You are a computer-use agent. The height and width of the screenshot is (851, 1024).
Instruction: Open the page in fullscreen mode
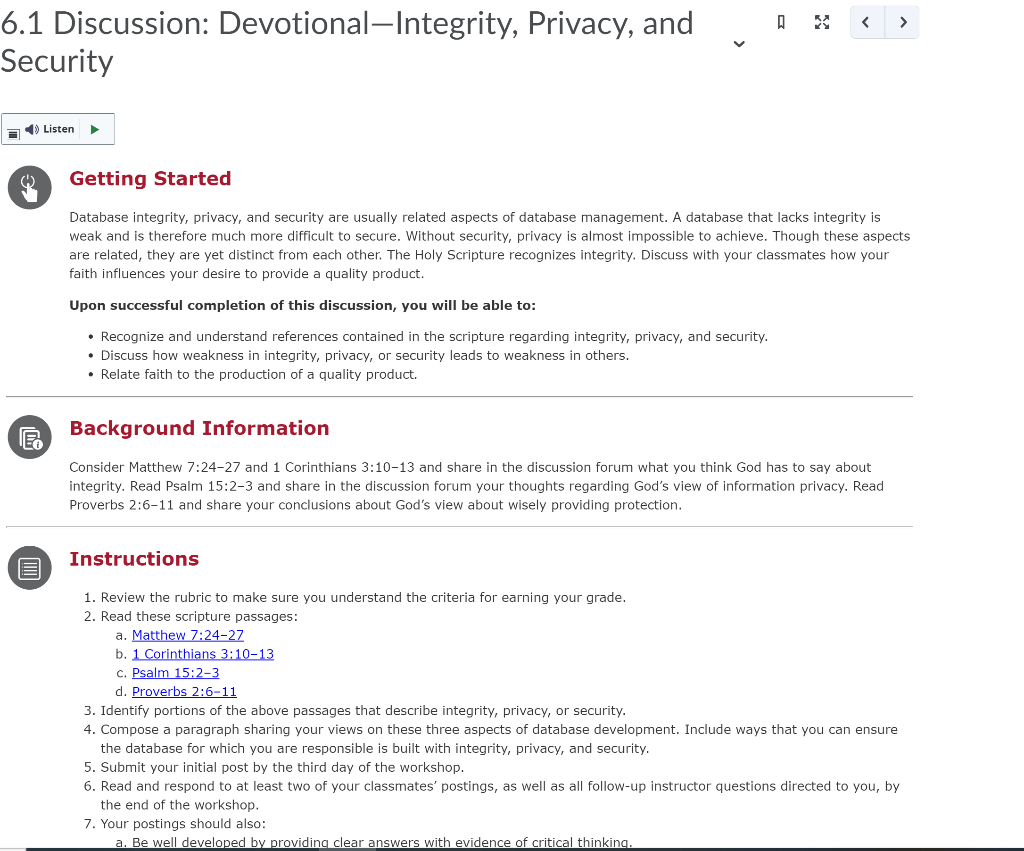click(822, 23)
